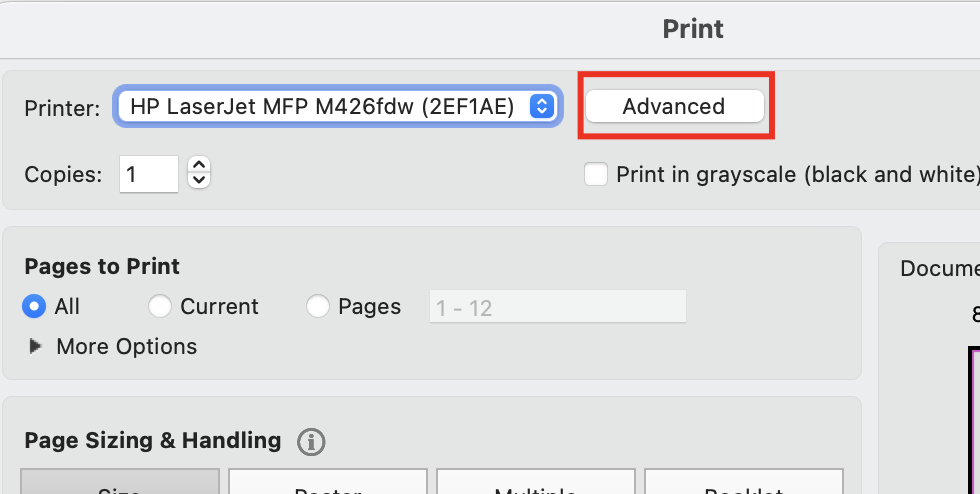Click the Print dialog title bar

[692, 28]
